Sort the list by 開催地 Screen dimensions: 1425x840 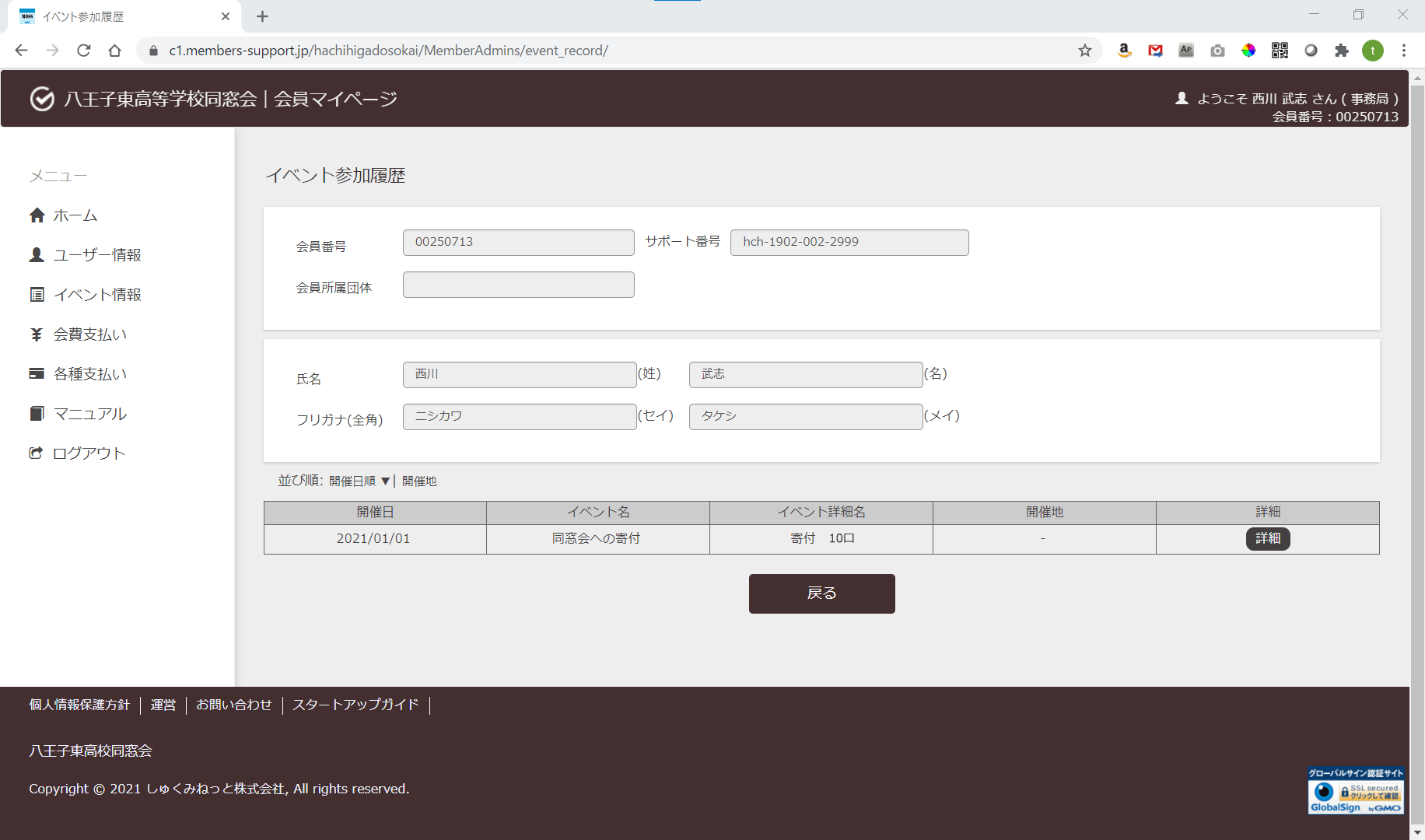pyautogui.click(x=419, y=481)
